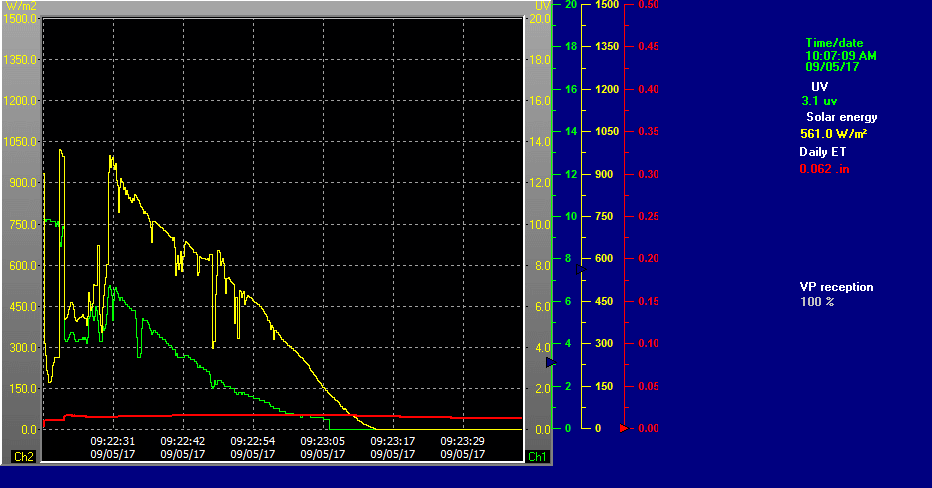This screenshot has width=932, height=488.
Task: Click the '09:22:42' time tick label
Action: 182,442
